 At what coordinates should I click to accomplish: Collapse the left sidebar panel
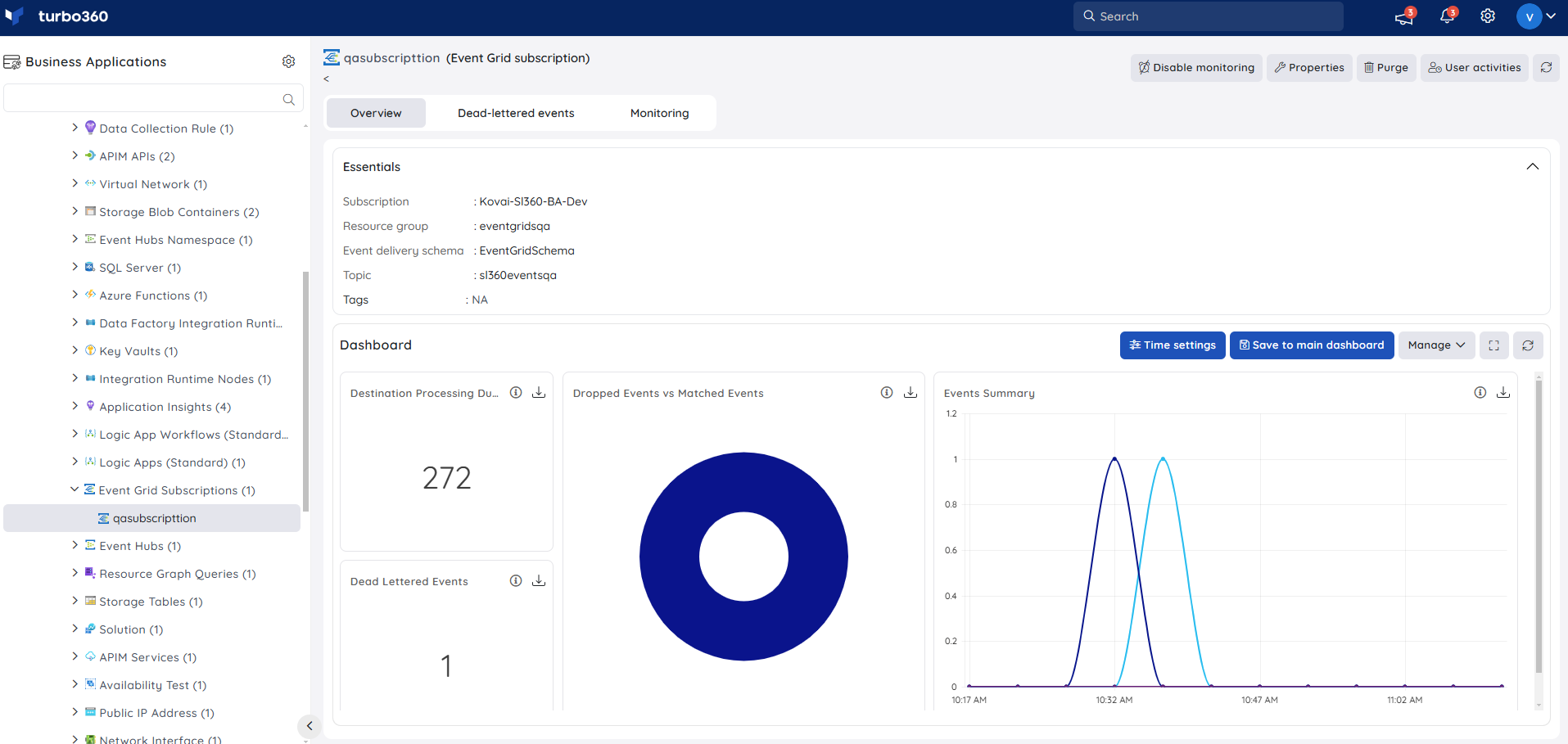pyautogui.click(x=309, y=726)
